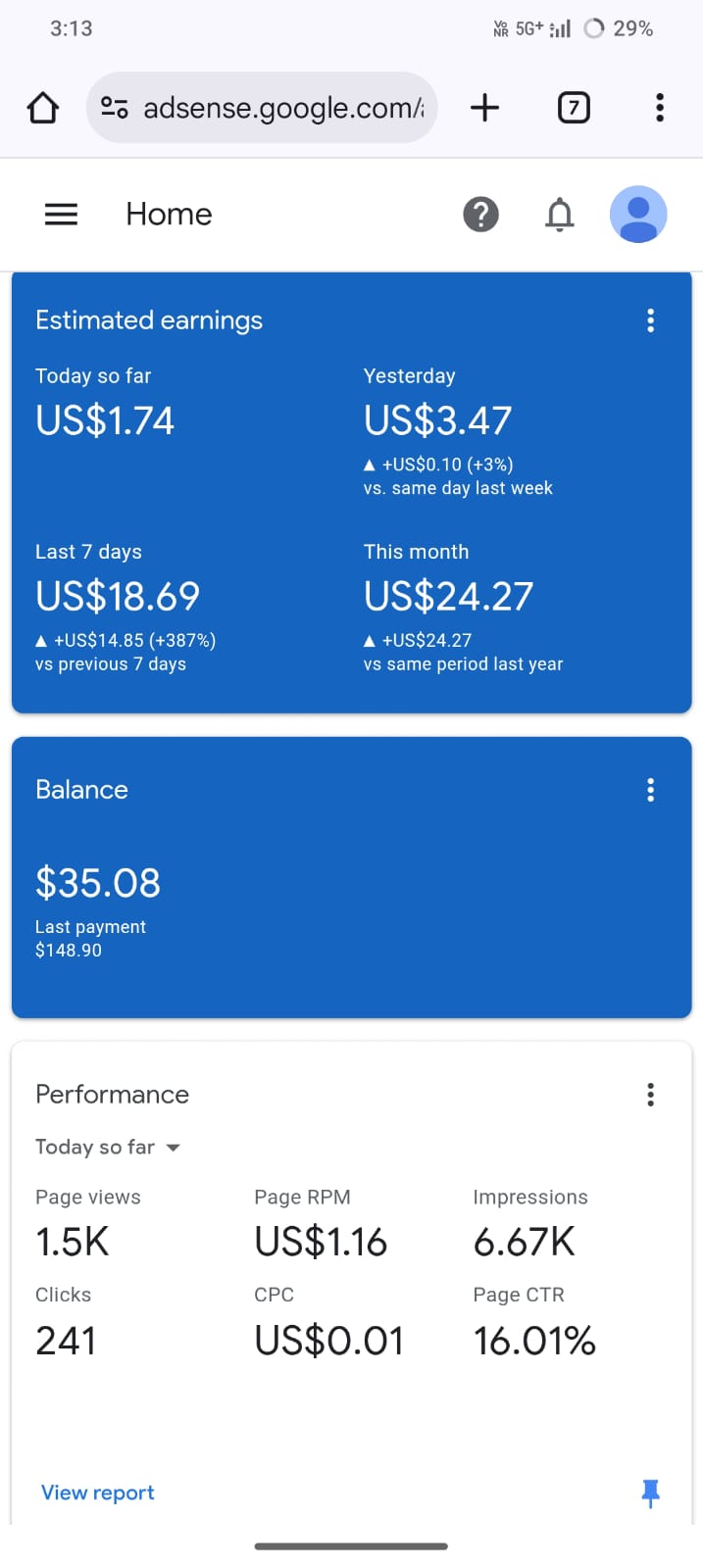Expand the 'Today so far' period dropdown
Viewport: 703px width, 1568px height.
point(108,1147)
